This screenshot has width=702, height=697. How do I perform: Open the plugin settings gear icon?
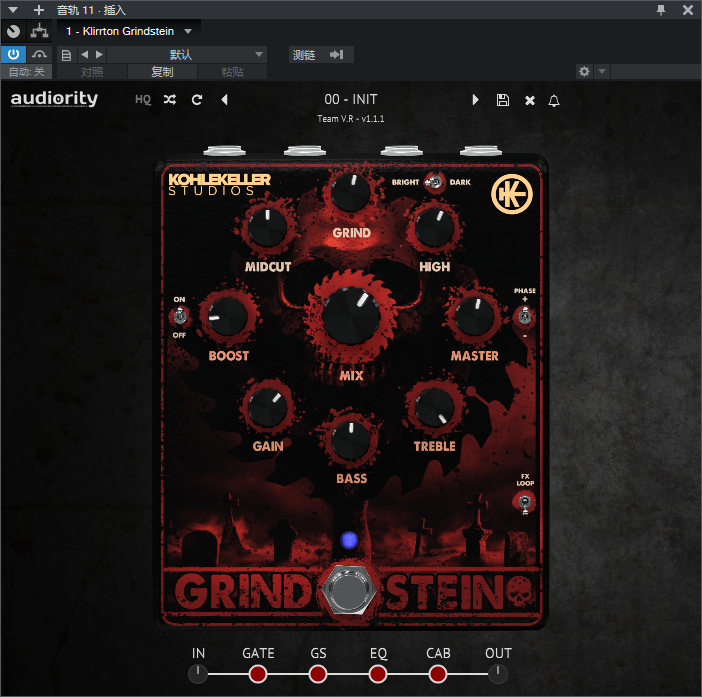pyautogui.click(x=584, y=71)
